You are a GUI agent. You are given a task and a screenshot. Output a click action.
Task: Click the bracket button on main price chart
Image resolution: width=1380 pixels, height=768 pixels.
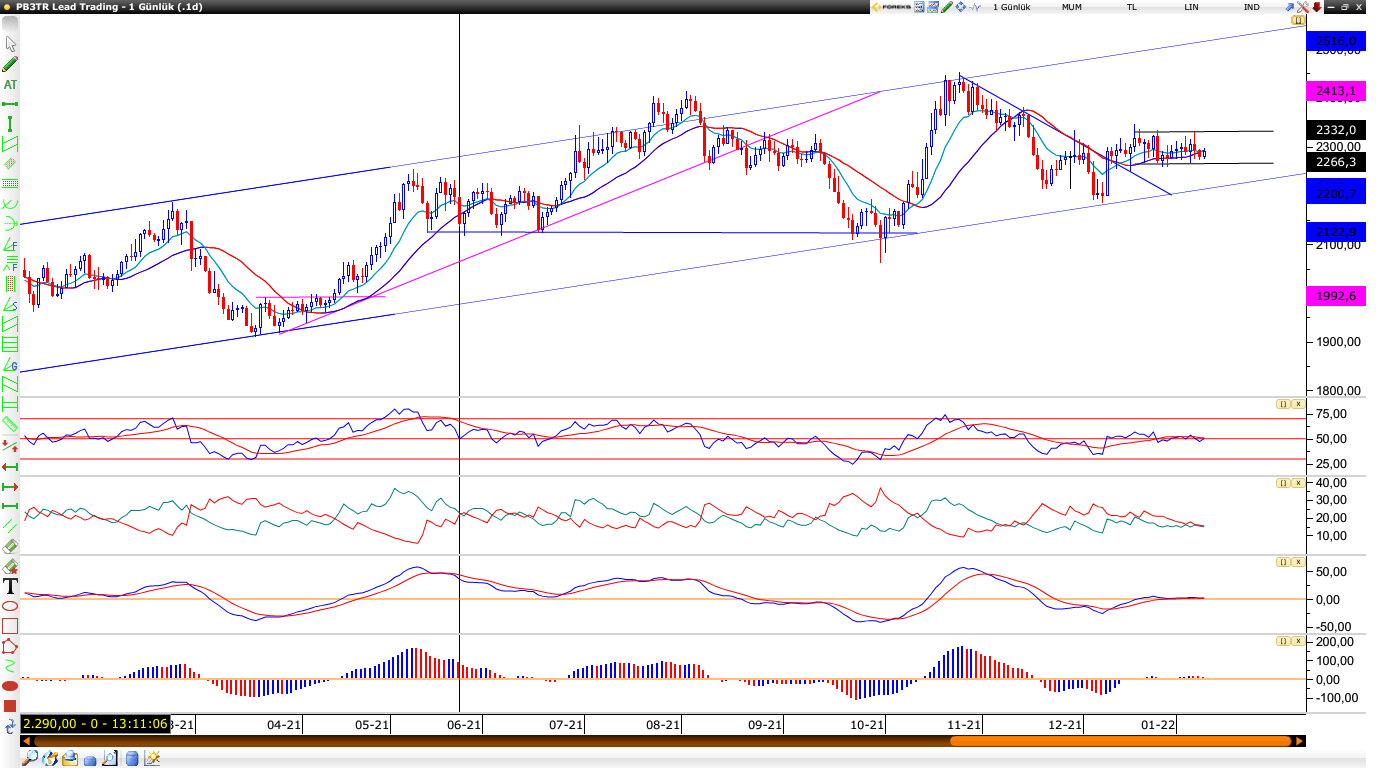(x=1298, y=20)
